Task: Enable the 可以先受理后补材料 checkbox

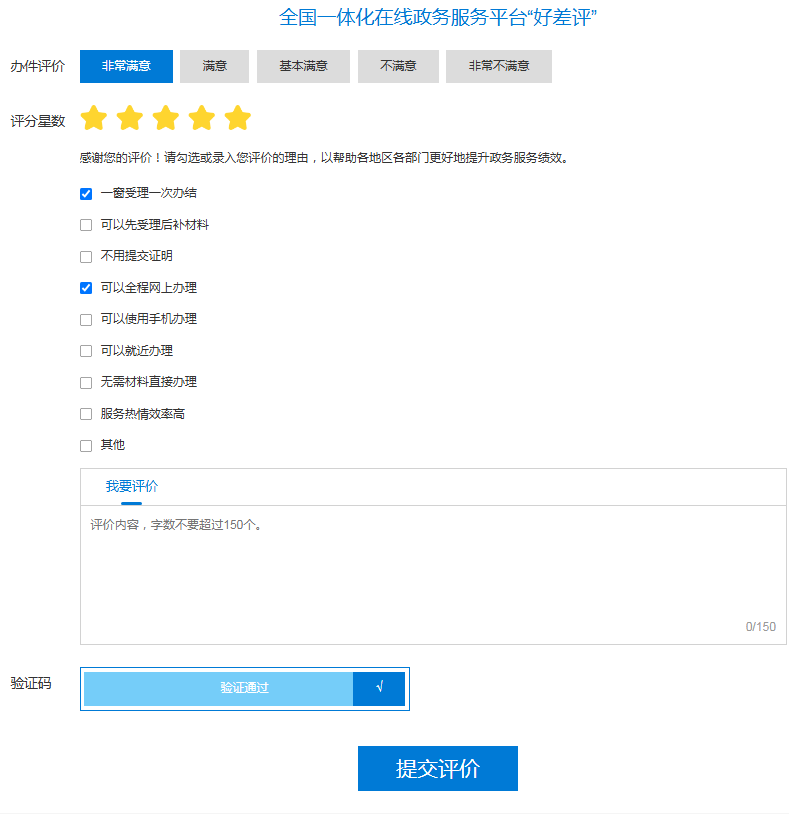Action: (x=86, y=225)
